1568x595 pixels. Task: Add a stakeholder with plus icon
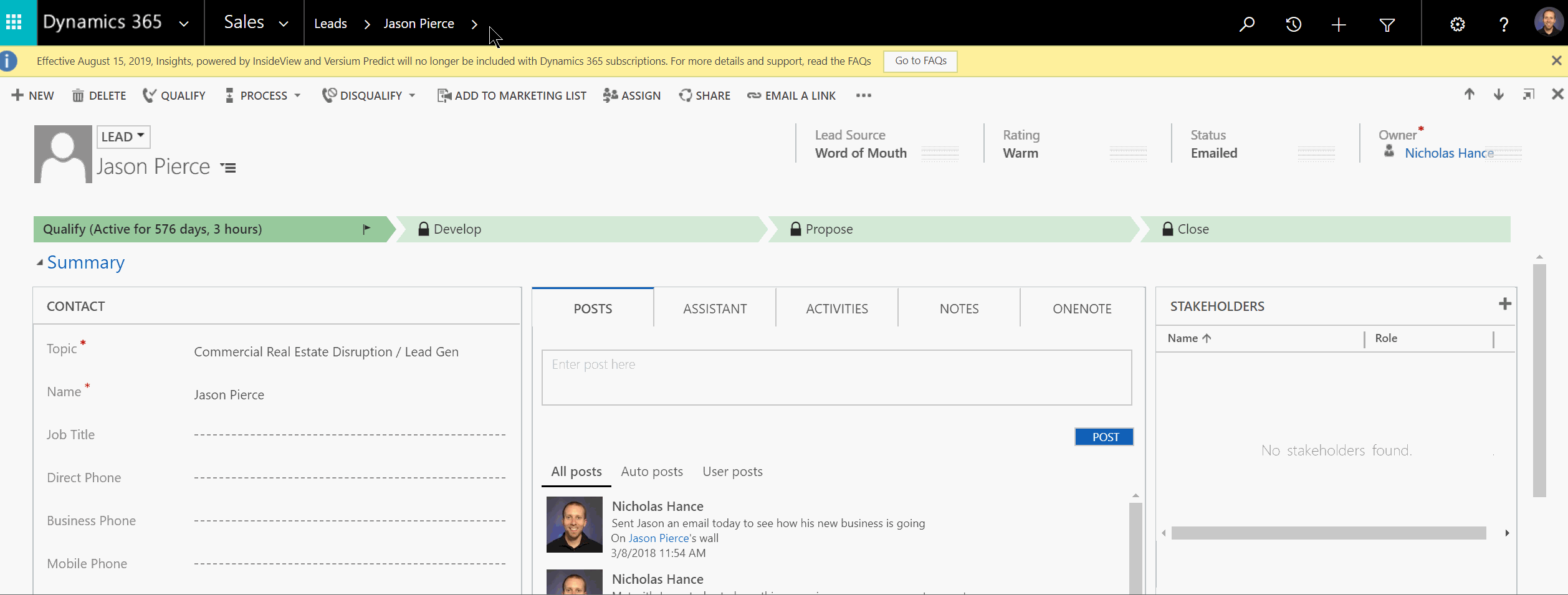[1504, 303]
